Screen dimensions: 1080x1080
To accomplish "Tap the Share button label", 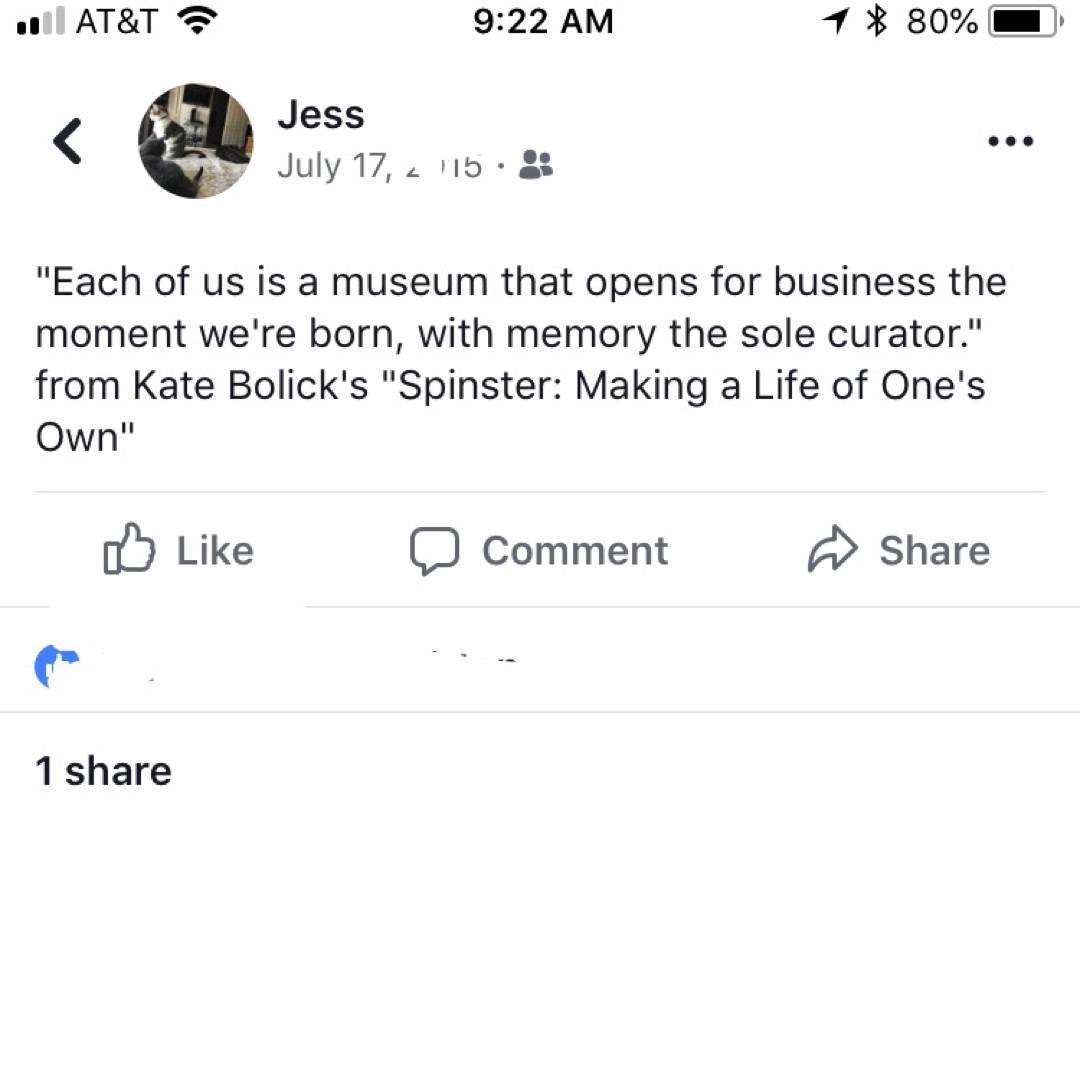I will [935, 549].
